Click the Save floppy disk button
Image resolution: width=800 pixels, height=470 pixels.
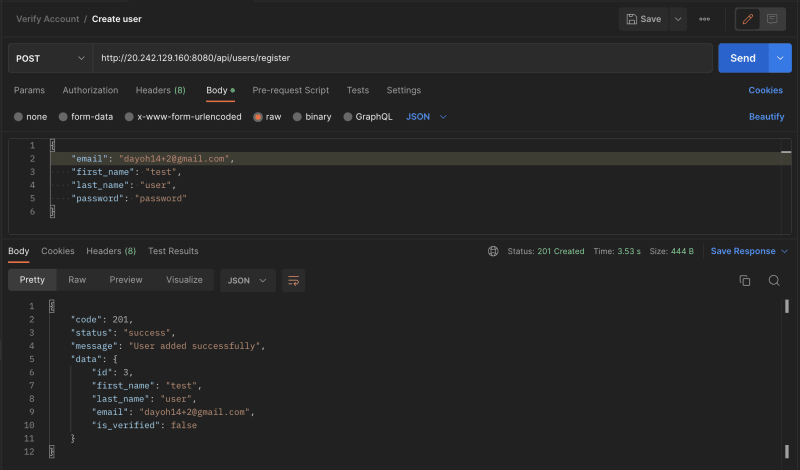click(x=643, y=19)
